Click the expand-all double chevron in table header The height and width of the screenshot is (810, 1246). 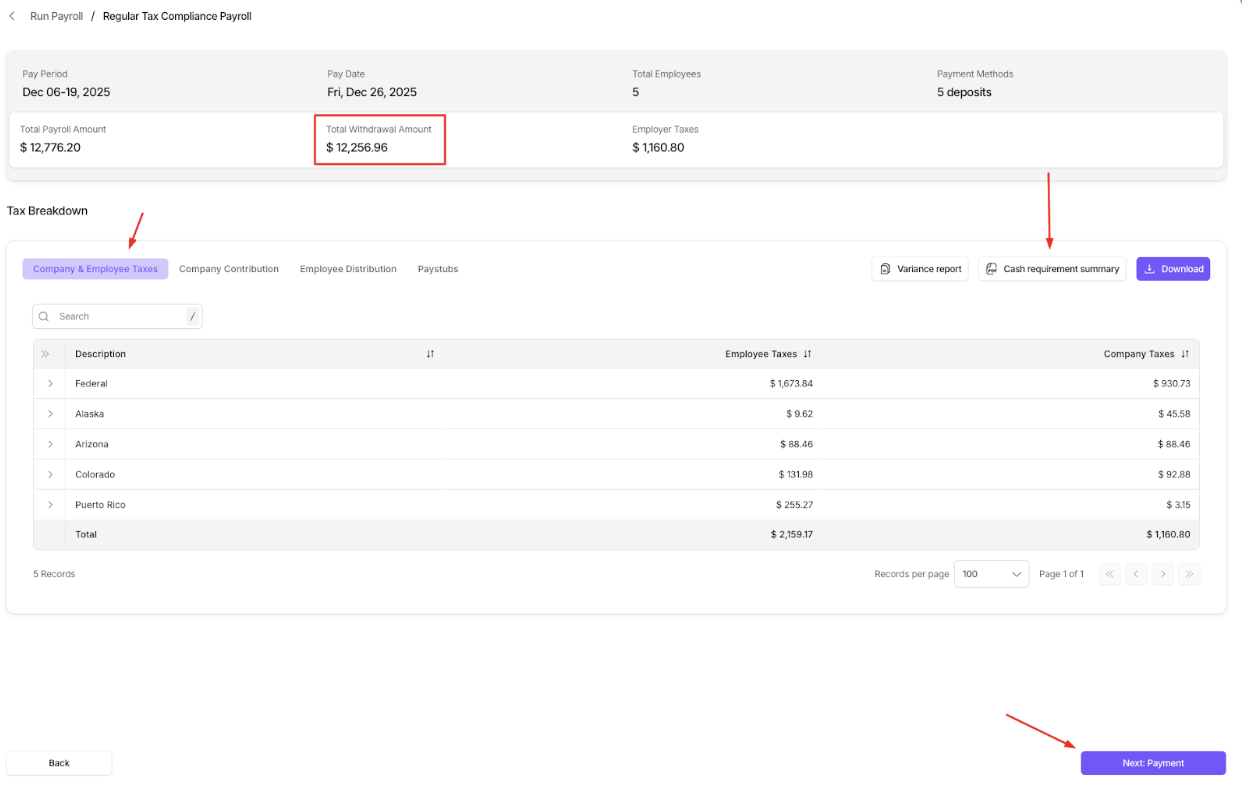tap(45, 354)
